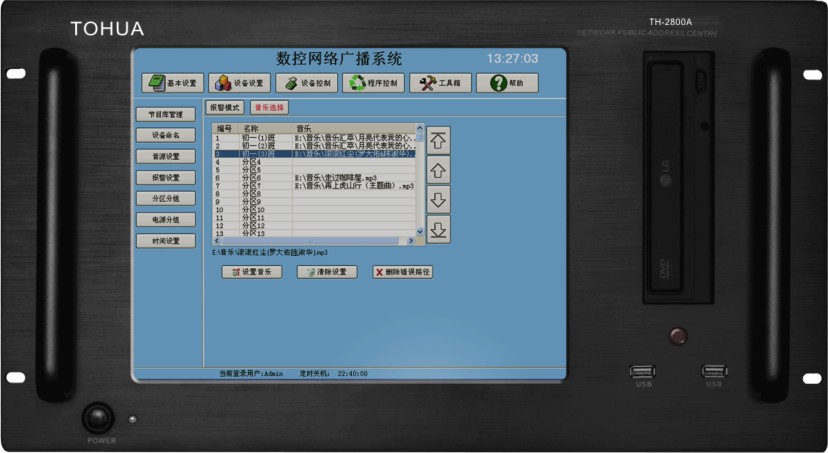This screenshot has width=828, height=453.
Task: Select row 8 分区8
Action: [x=314, y=194]
